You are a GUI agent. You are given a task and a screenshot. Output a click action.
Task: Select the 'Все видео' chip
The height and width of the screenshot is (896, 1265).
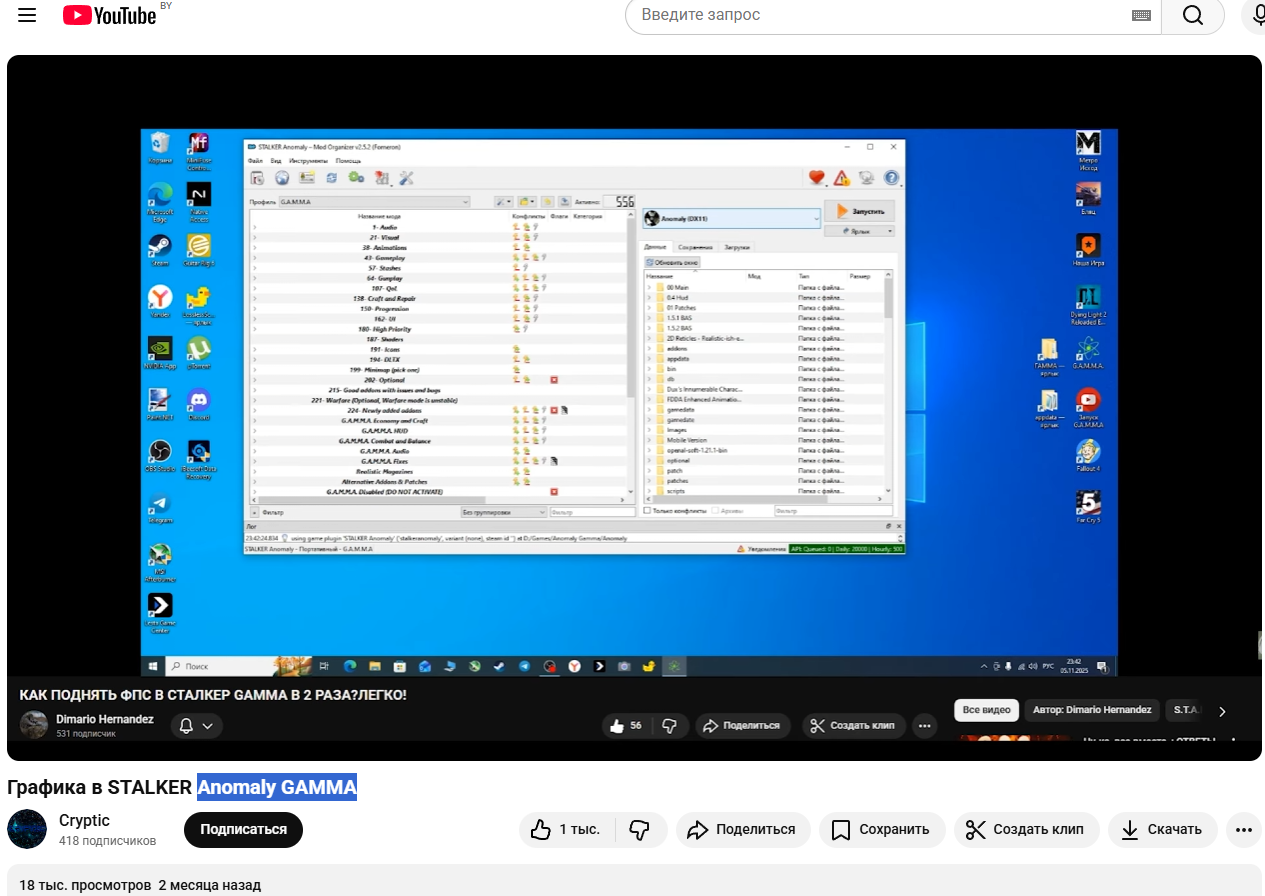coord(986,710)
